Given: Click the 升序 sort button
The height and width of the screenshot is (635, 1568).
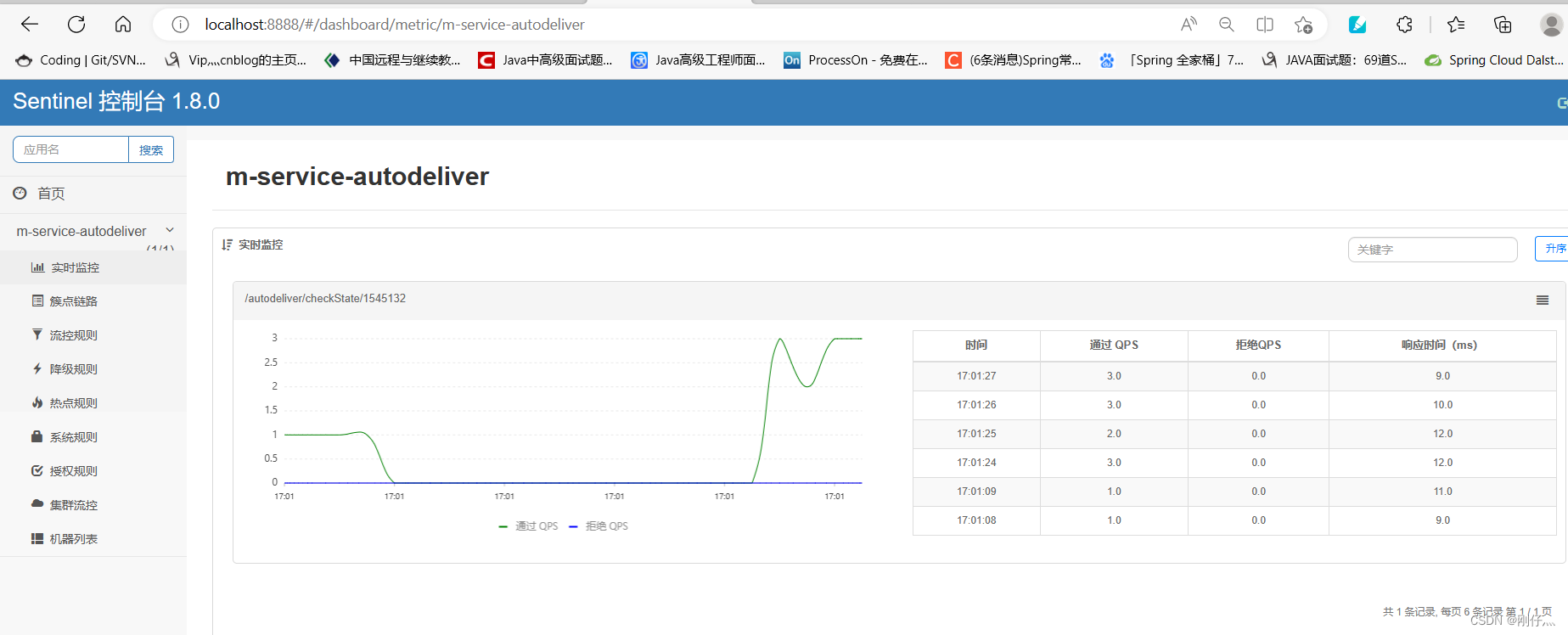Looking at the screenshot, I should coord(1552,249).
